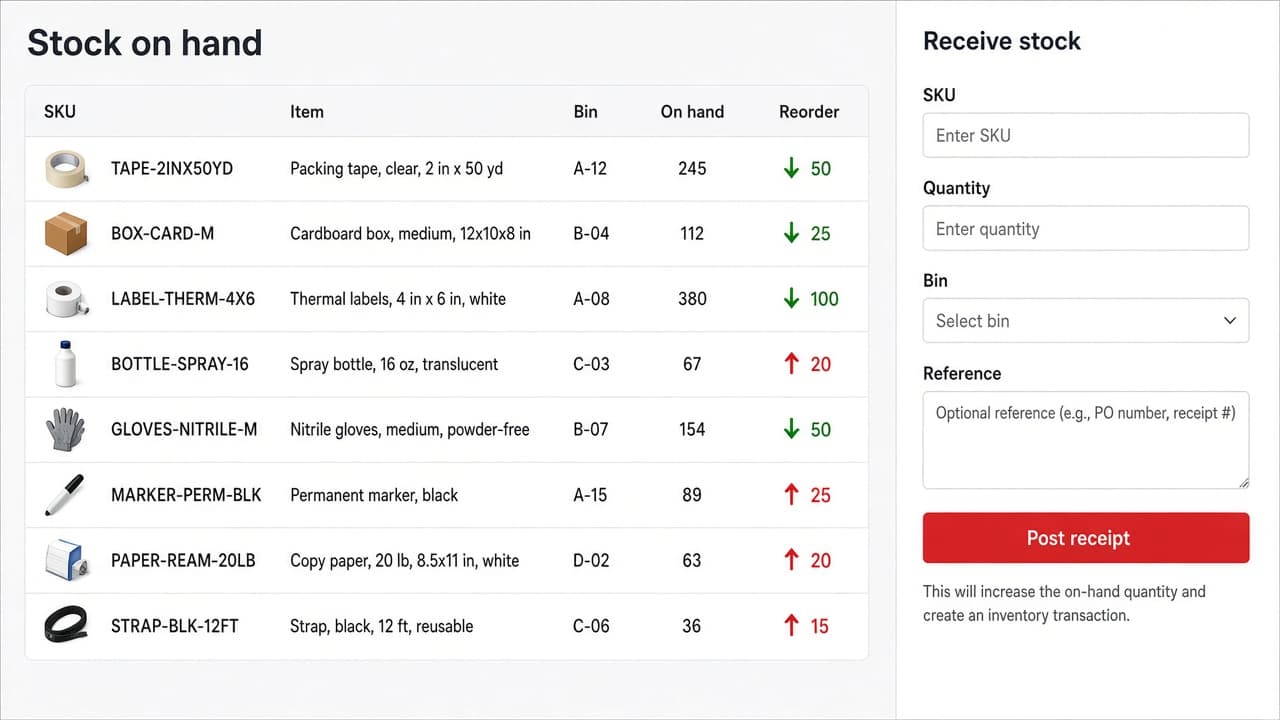The height and width of the screenshot is (720, 1280).
Task: Click the reorder arrow in the GLOVES-NITRILE-M row
Action: click(792, 430)
